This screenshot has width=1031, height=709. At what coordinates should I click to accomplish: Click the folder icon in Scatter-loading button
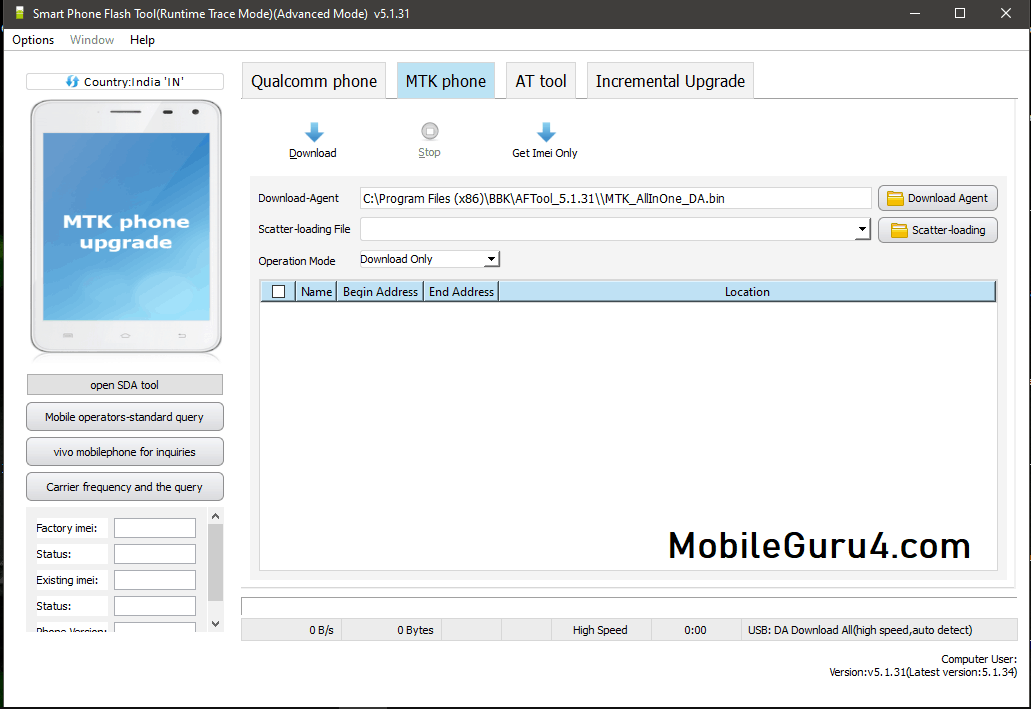tap(899, 230)
